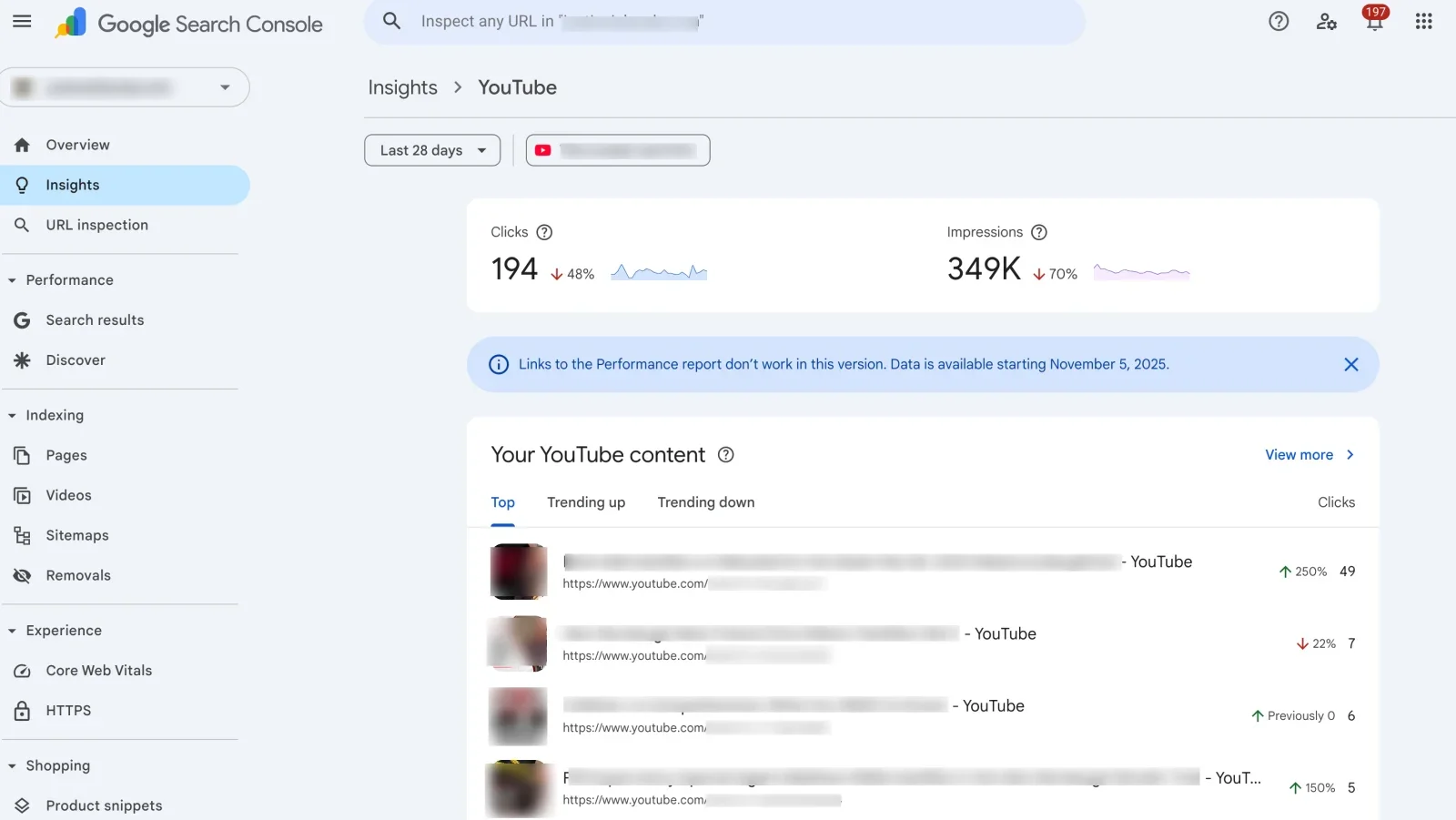
Task: Open the hamburger main menu
Action: pyautogui.click(x=22, y=22)
